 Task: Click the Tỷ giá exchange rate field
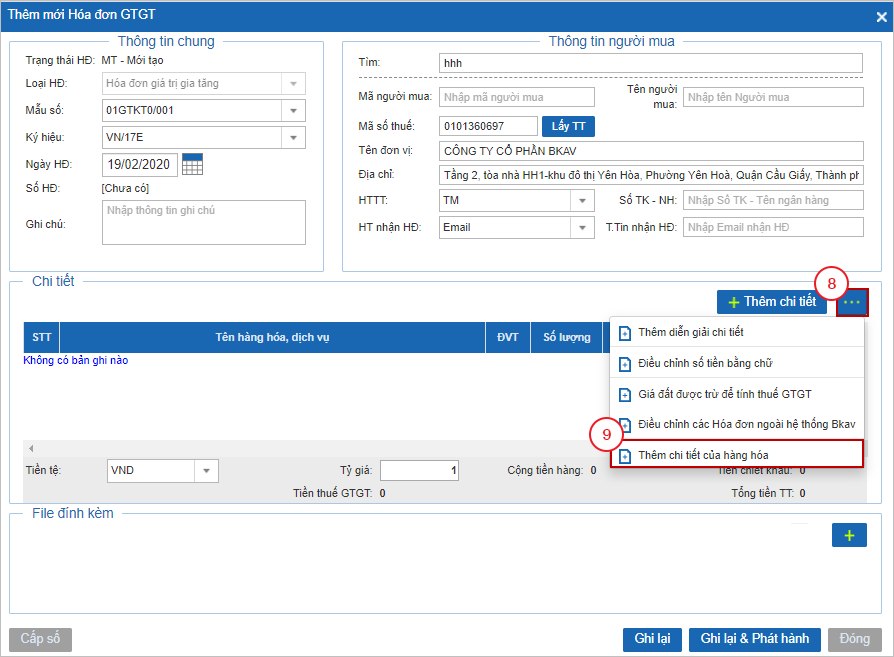(x=419, y=471)
